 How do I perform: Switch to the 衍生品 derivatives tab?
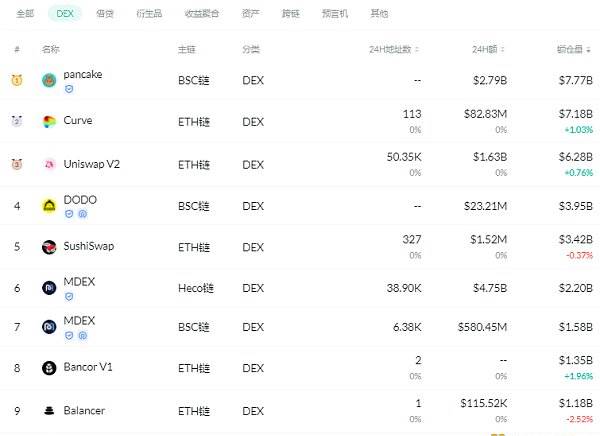point(149,14)
